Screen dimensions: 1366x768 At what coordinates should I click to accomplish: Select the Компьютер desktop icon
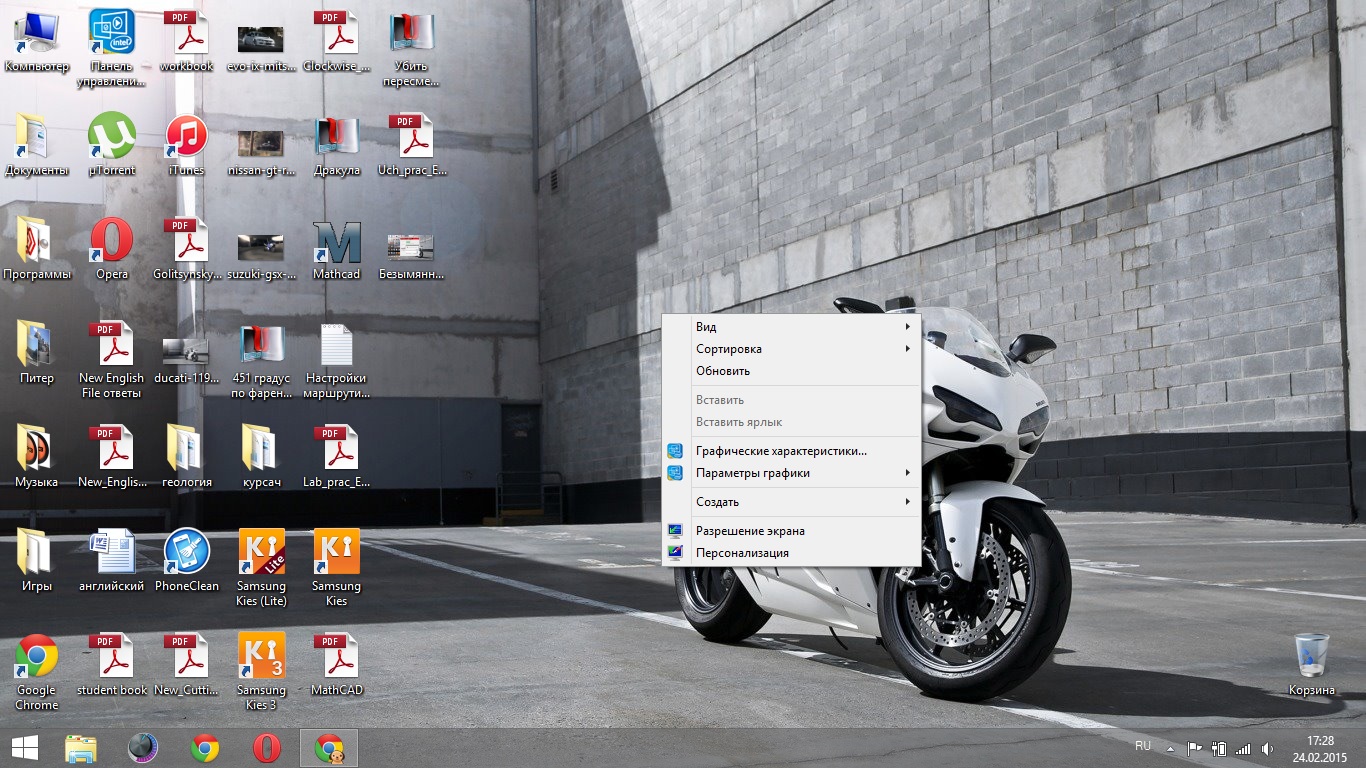click(37, 43)
